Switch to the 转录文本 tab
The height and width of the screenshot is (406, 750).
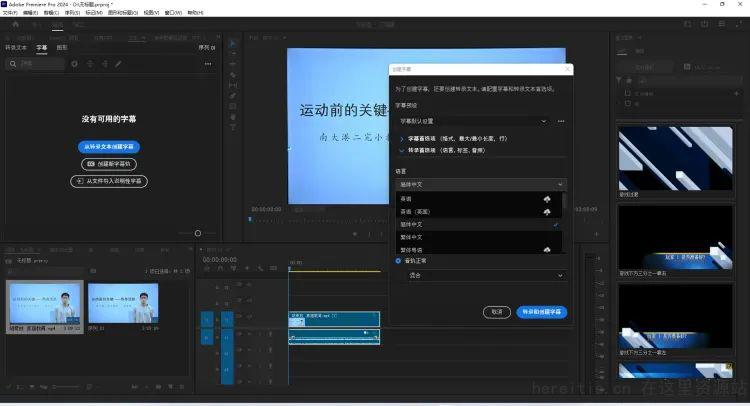(16, 48)
